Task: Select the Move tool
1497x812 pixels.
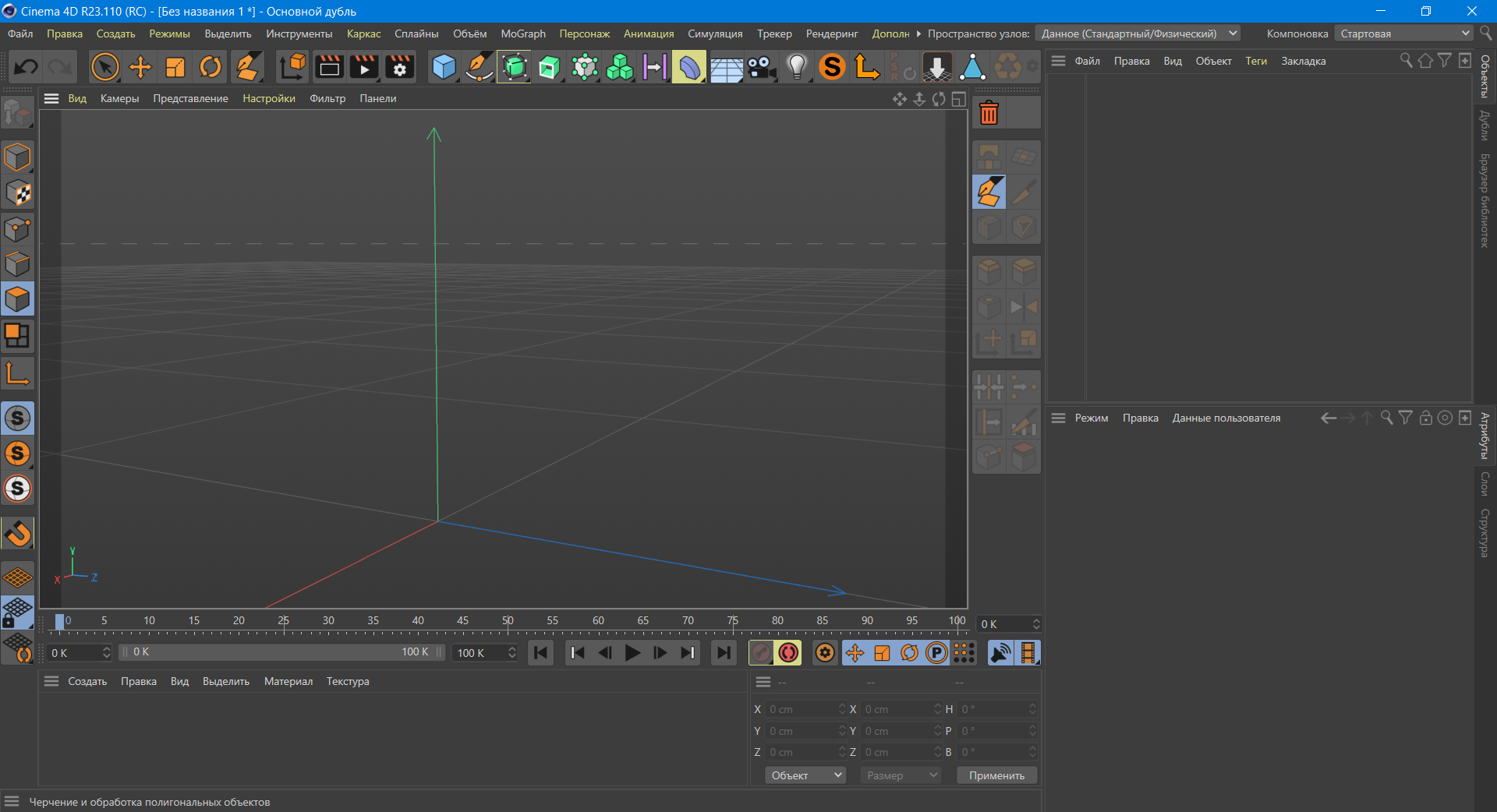Action: (140, 67)
